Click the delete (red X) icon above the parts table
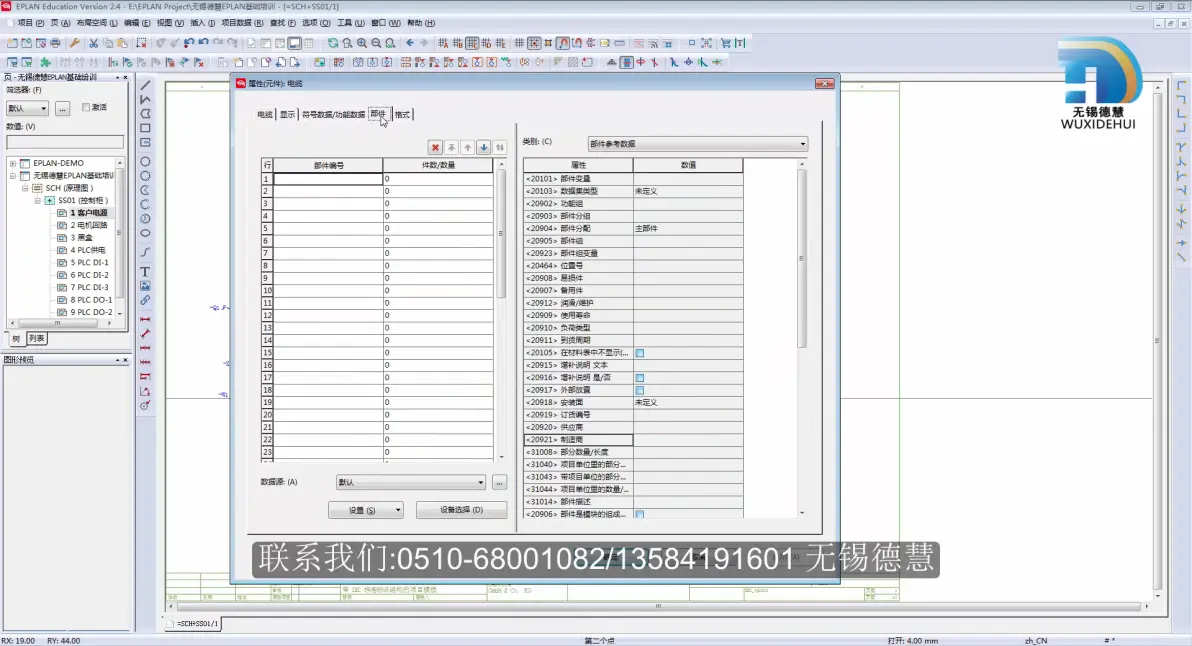 point(435,147)
